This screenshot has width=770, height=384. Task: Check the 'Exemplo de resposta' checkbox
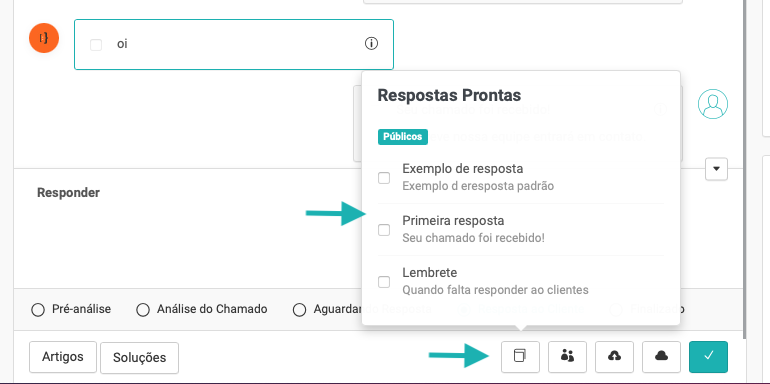[x=384, y=178]
